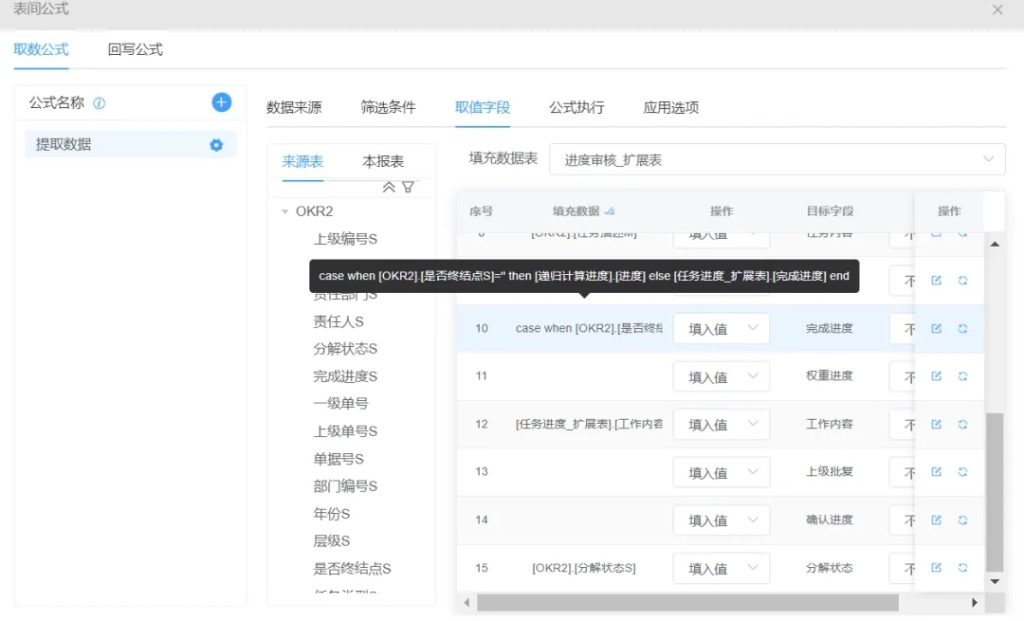This screenshot has height=621, width=1024.
Task: Open gear settings for 提取数据 formula
Action: tap(216, 145)
